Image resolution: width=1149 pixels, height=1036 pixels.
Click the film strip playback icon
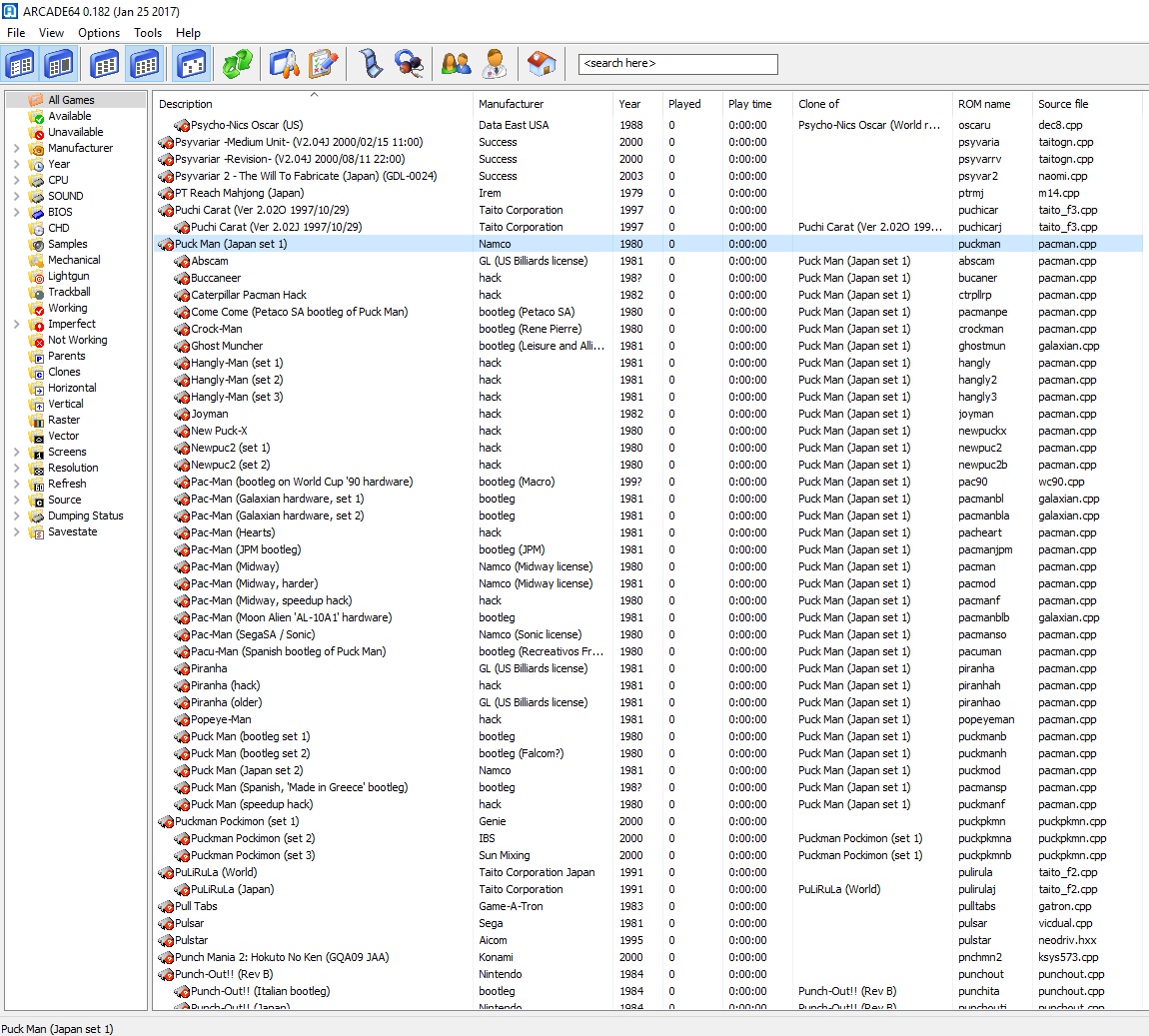[371, 64]
